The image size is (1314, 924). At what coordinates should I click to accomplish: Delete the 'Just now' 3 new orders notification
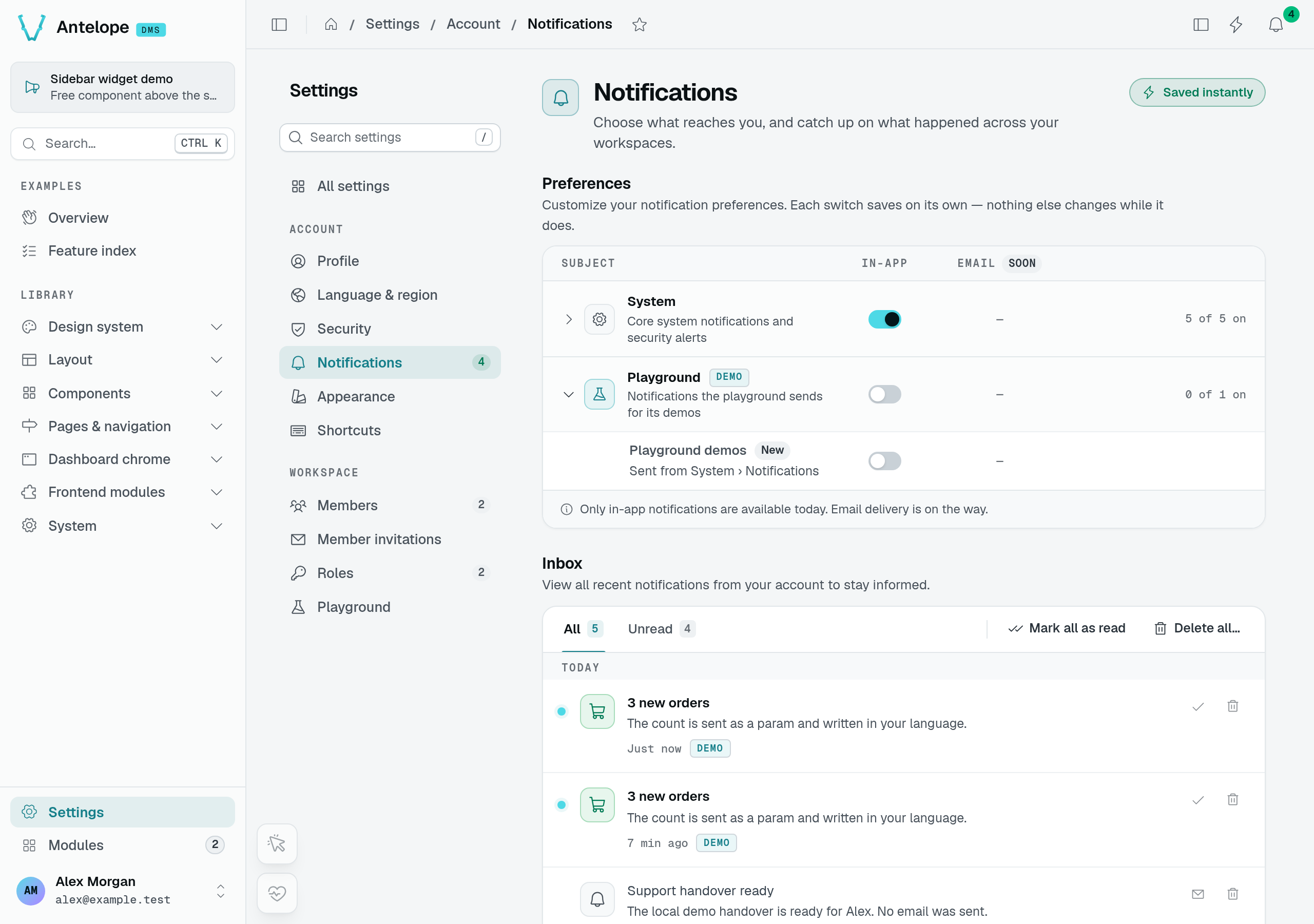[1233, 706]
